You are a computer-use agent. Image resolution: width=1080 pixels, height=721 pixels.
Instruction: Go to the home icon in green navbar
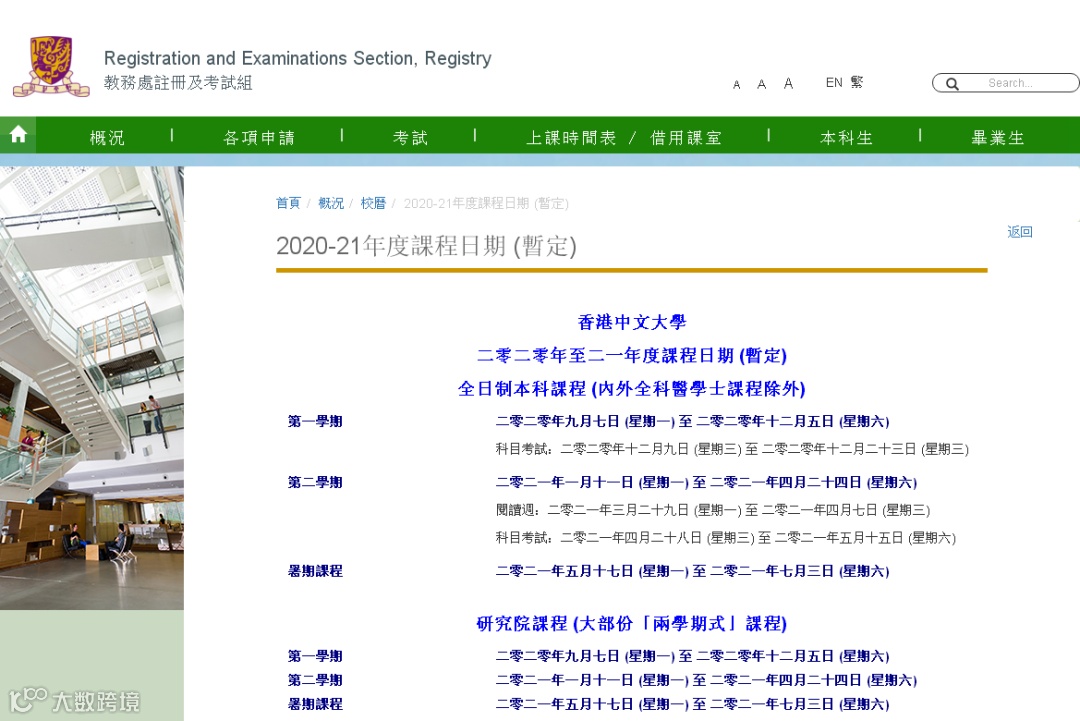pos(18,134)
